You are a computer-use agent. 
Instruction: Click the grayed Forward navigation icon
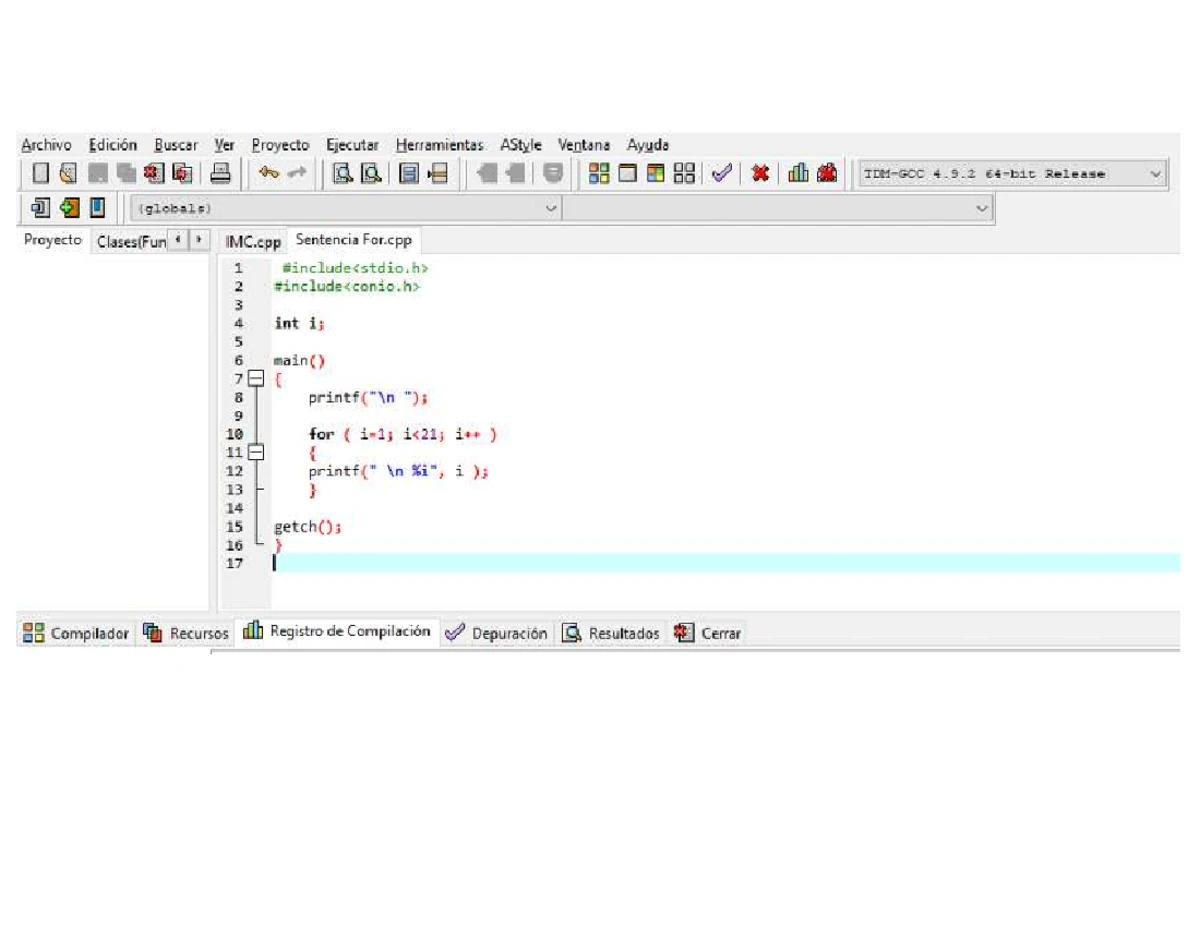(516, 173)
